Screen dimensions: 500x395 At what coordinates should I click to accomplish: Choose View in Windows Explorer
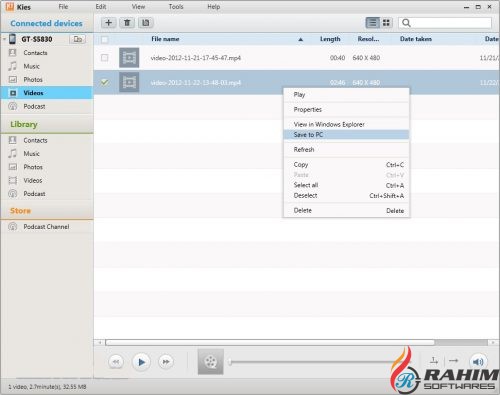click(346, 124)
